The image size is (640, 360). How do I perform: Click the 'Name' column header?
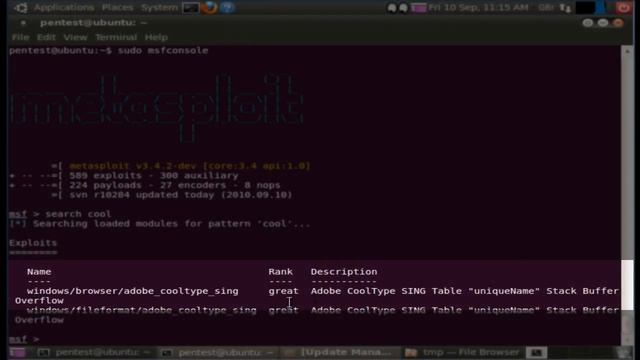coord(39,272)
